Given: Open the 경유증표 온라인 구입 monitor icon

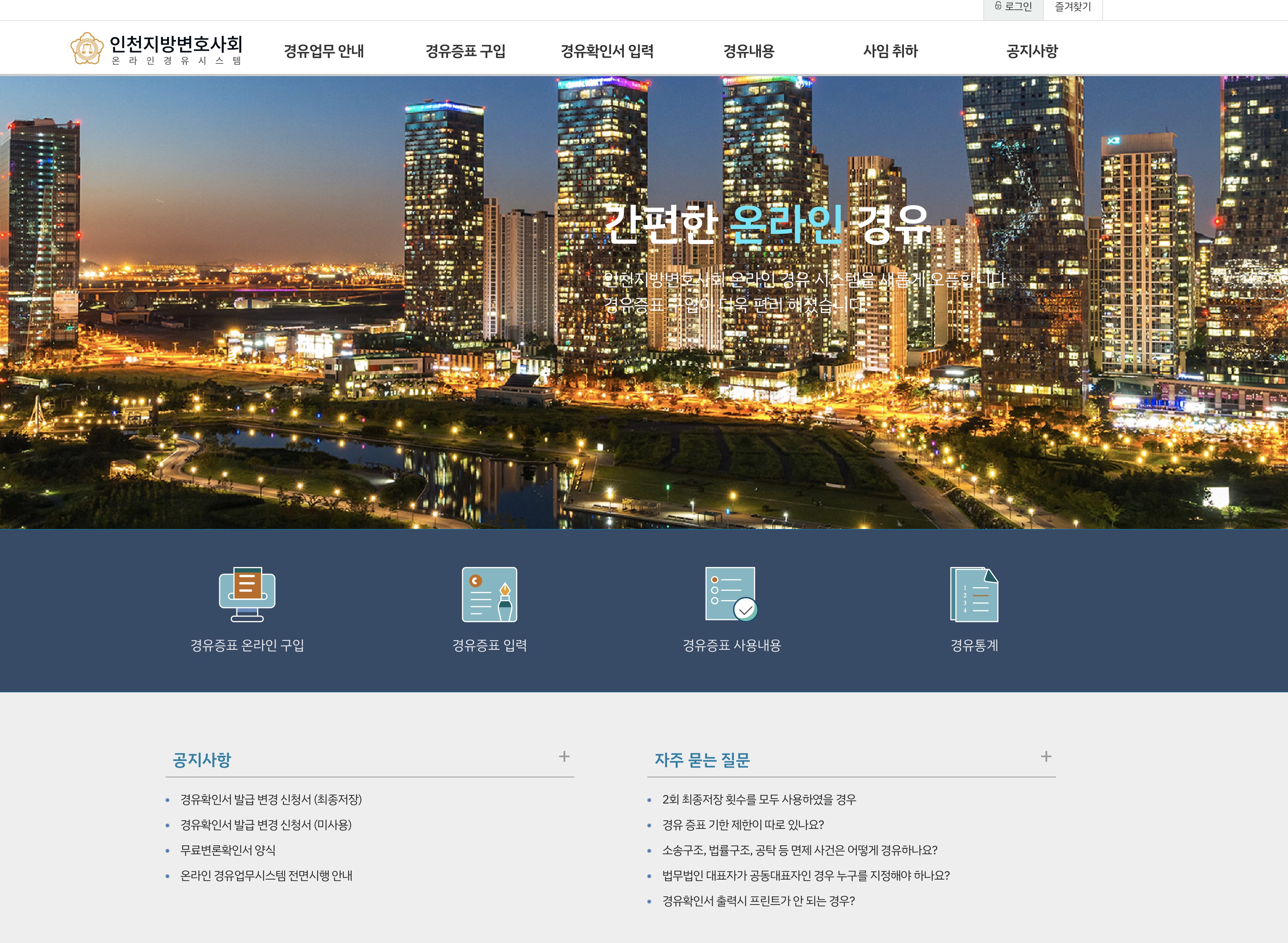Looking at the screenshot, I should 247,594.
